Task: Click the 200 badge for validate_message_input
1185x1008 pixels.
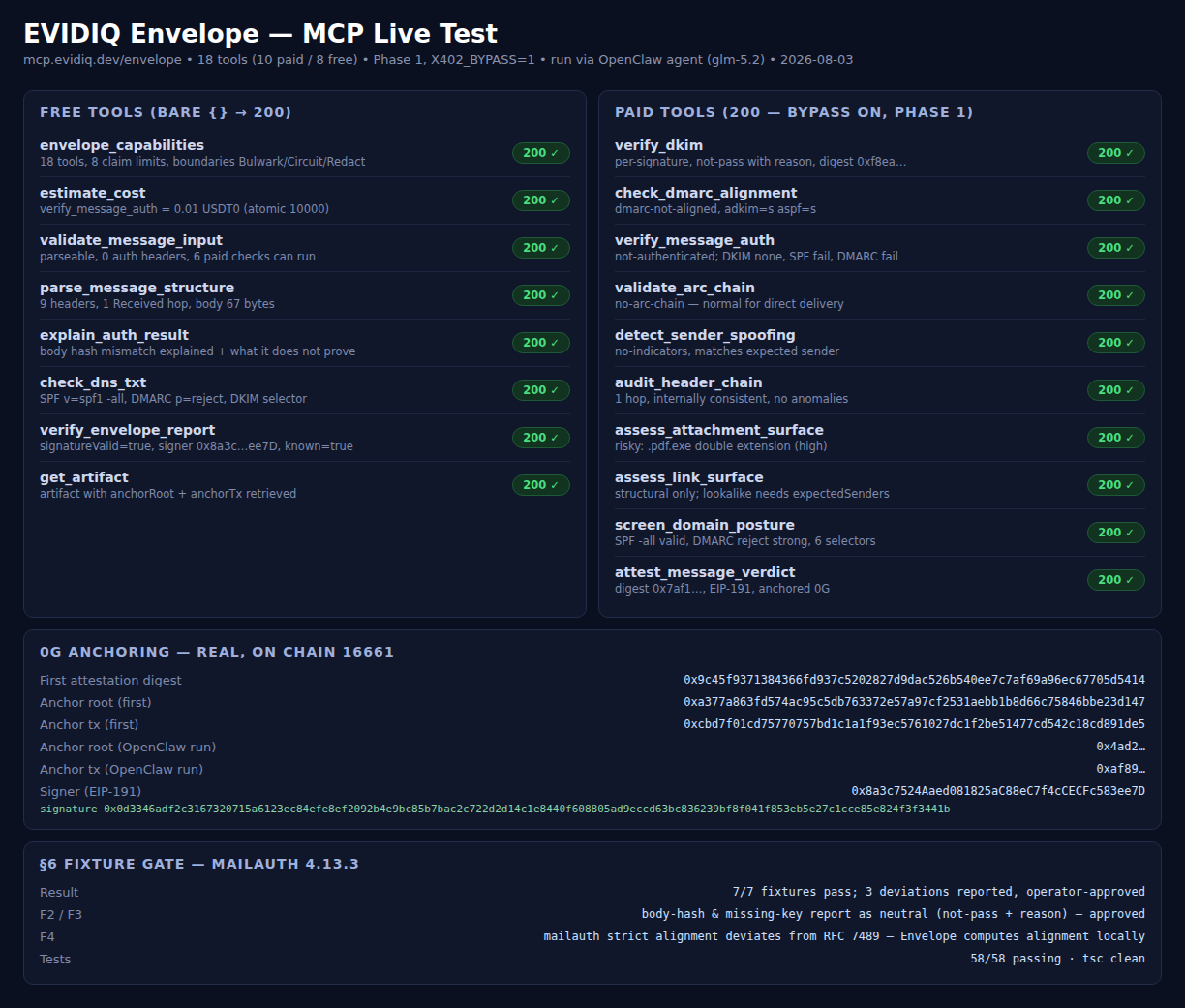Action: click(540, 248)
